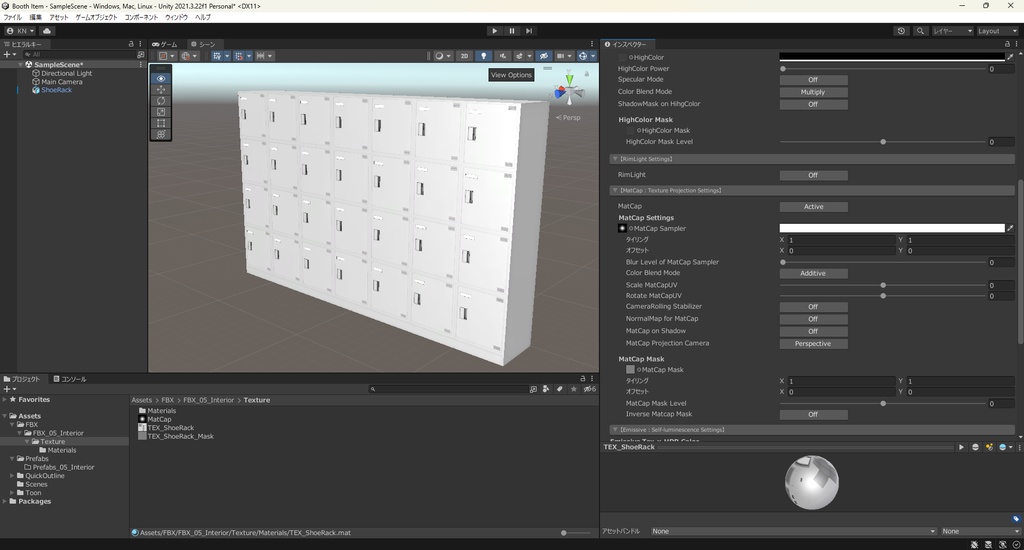Toggle scene effects (skybox/fx) button
The image size is (1024, 550).
(x=519, y=56)
